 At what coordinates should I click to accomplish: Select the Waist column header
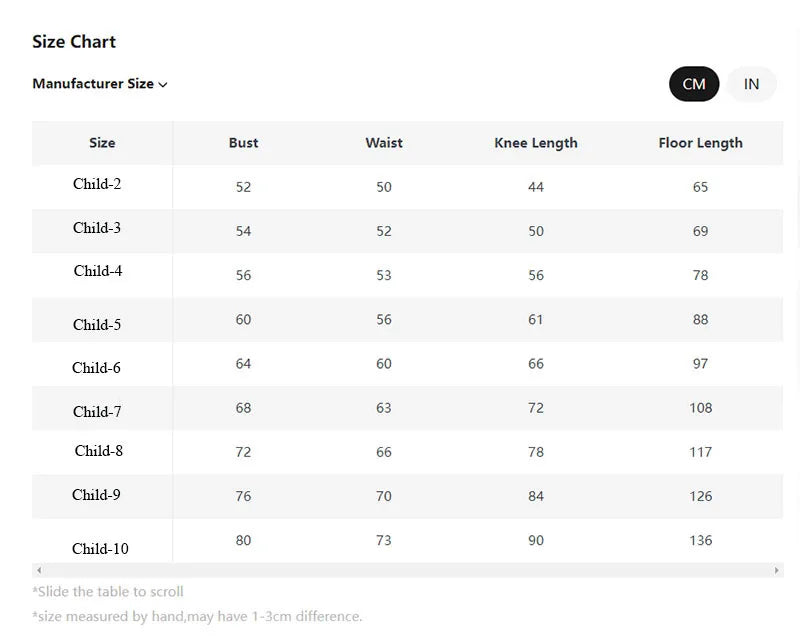384,143
